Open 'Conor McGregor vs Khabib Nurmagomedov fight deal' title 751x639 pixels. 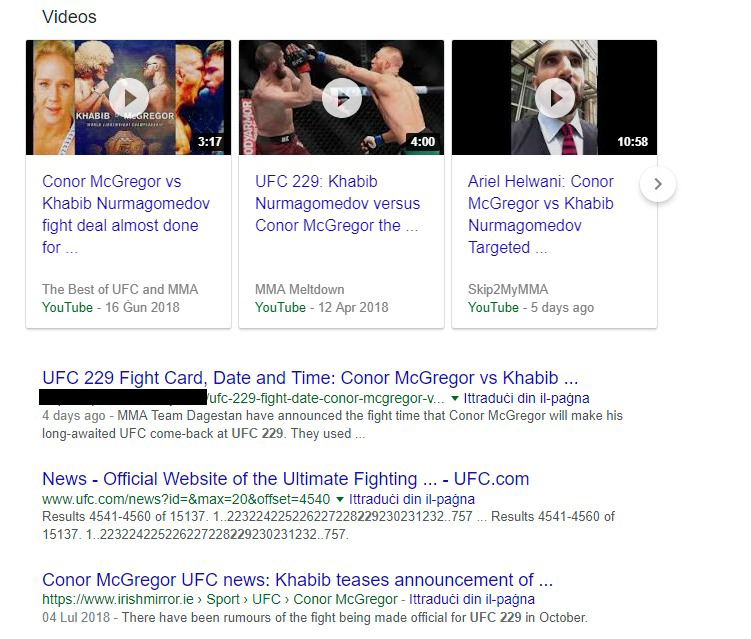tap(126, 214)
